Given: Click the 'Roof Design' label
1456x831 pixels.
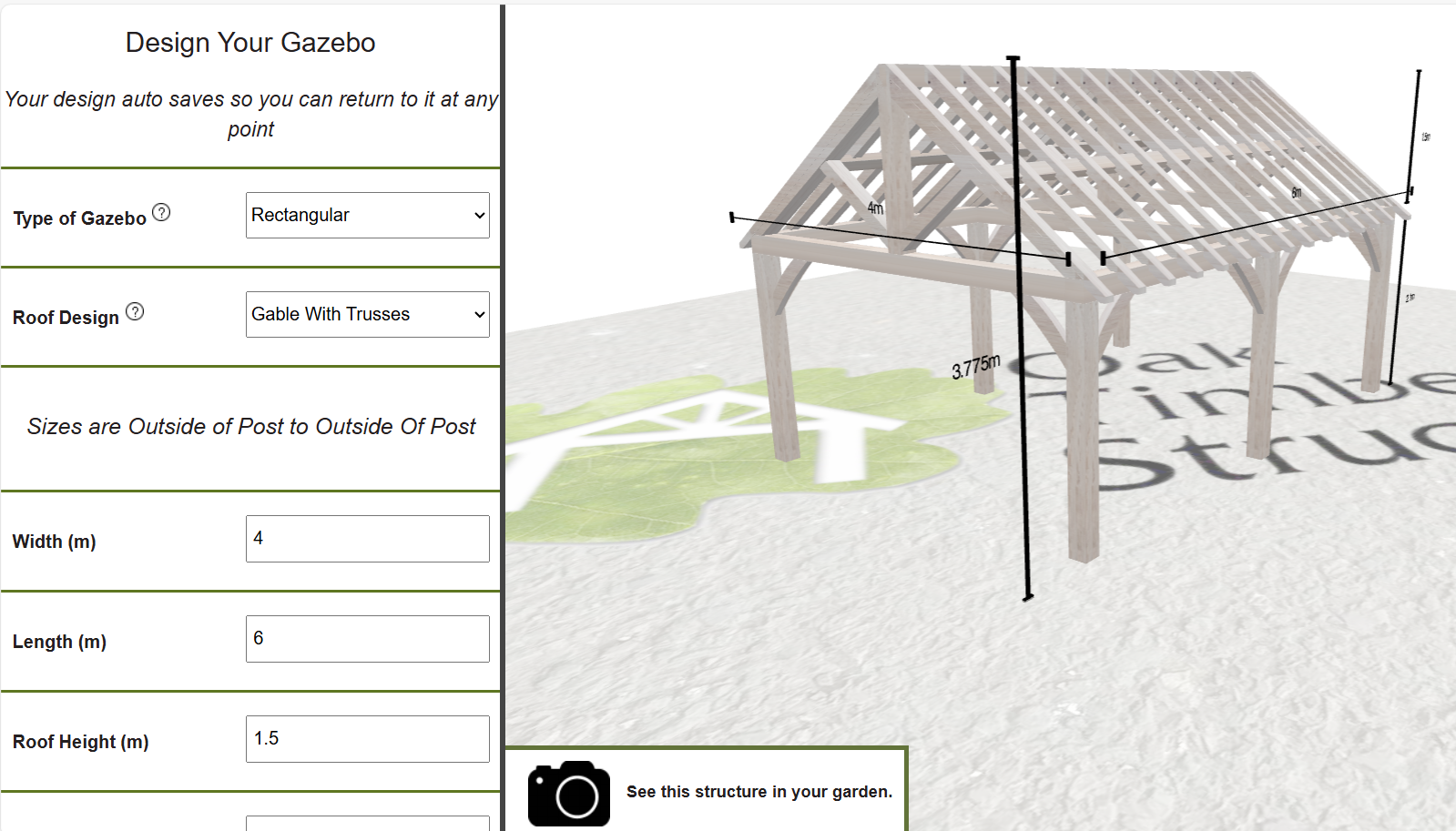Looking at the screenshot, I should 66,318.
